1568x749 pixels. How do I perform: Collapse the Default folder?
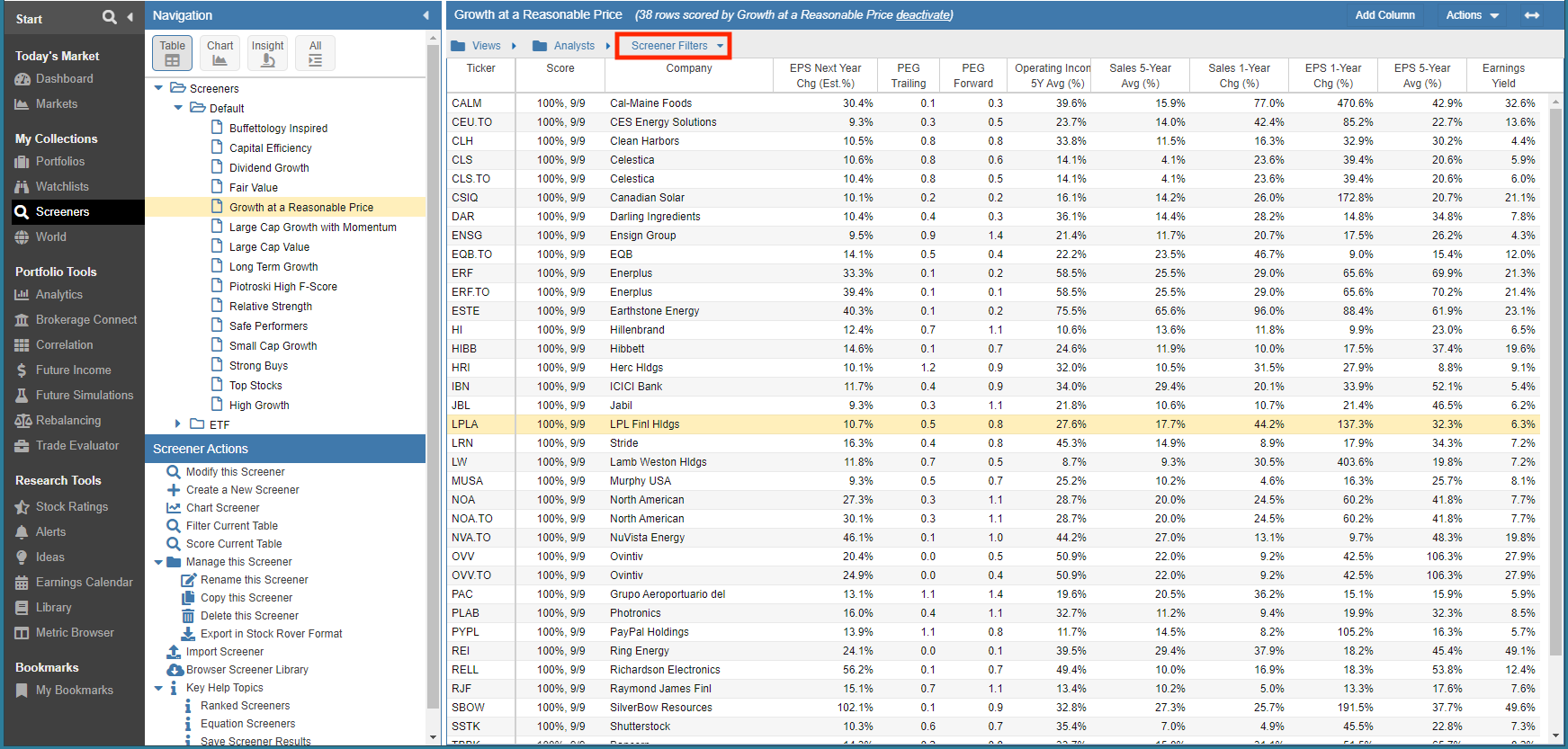[178, 108]
